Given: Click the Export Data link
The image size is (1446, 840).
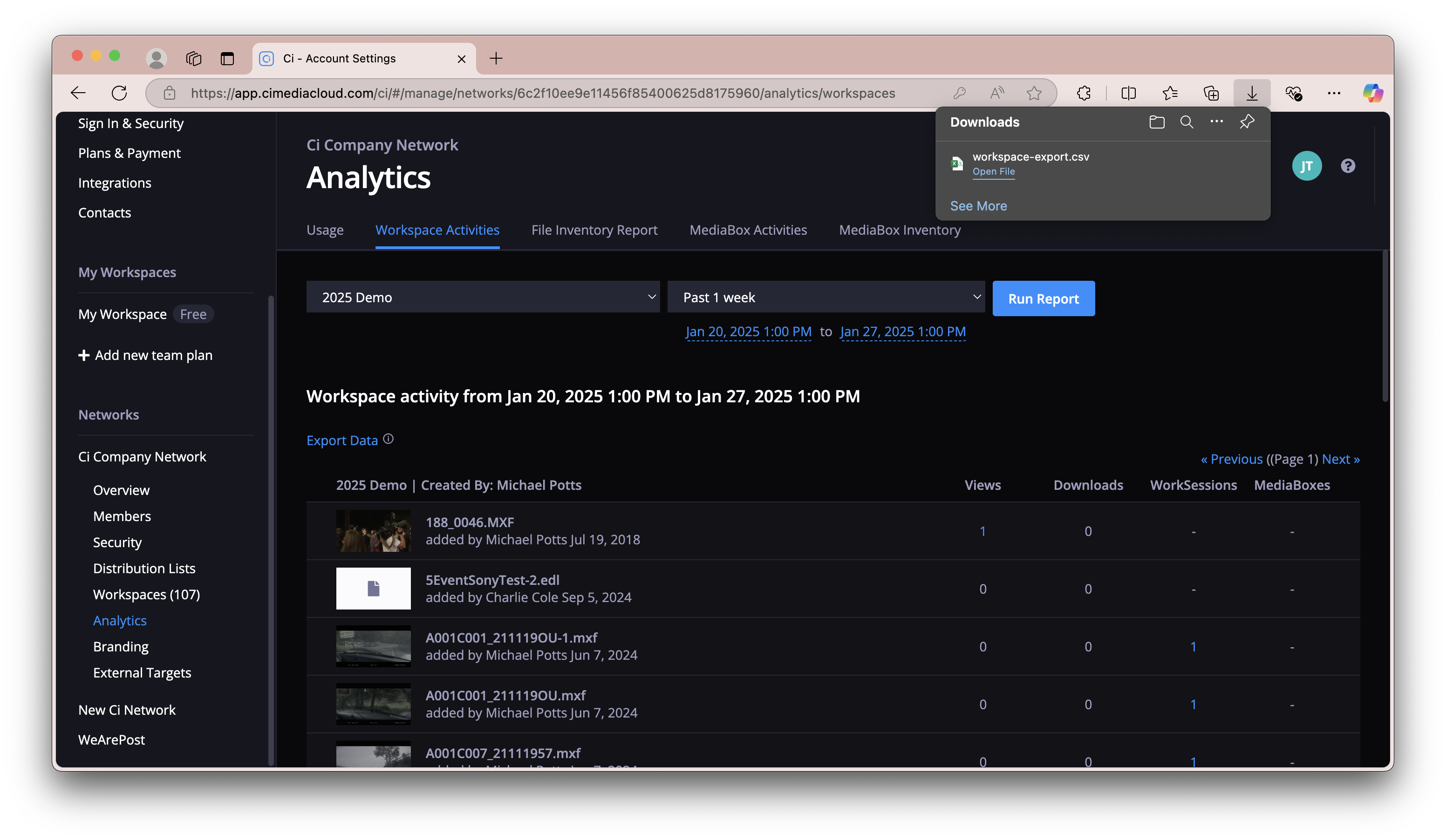Looking at the screenshot, I should click(342, 440).
